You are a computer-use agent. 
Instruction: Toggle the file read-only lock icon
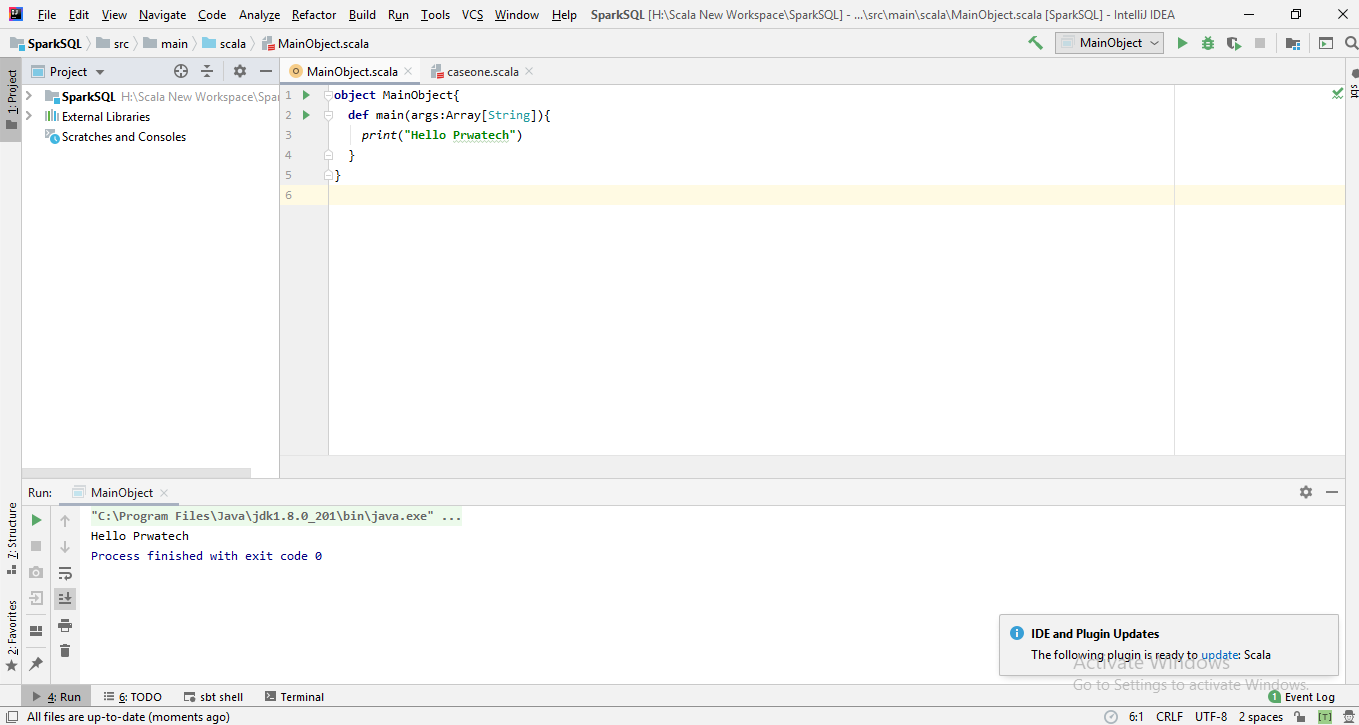pos(1299,717)
